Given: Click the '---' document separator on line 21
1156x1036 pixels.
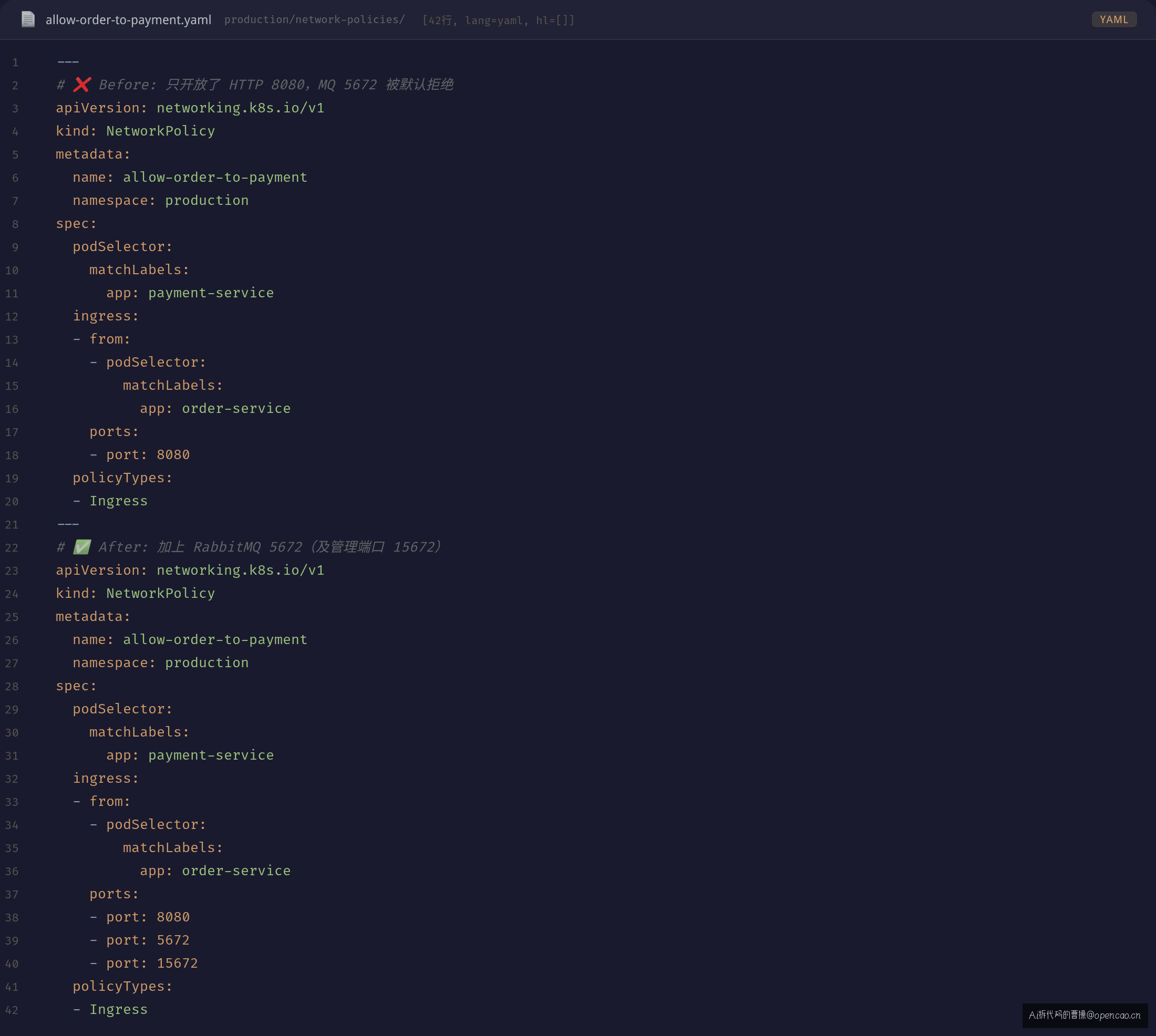Looking at the screenshot, I should point(68,524).
